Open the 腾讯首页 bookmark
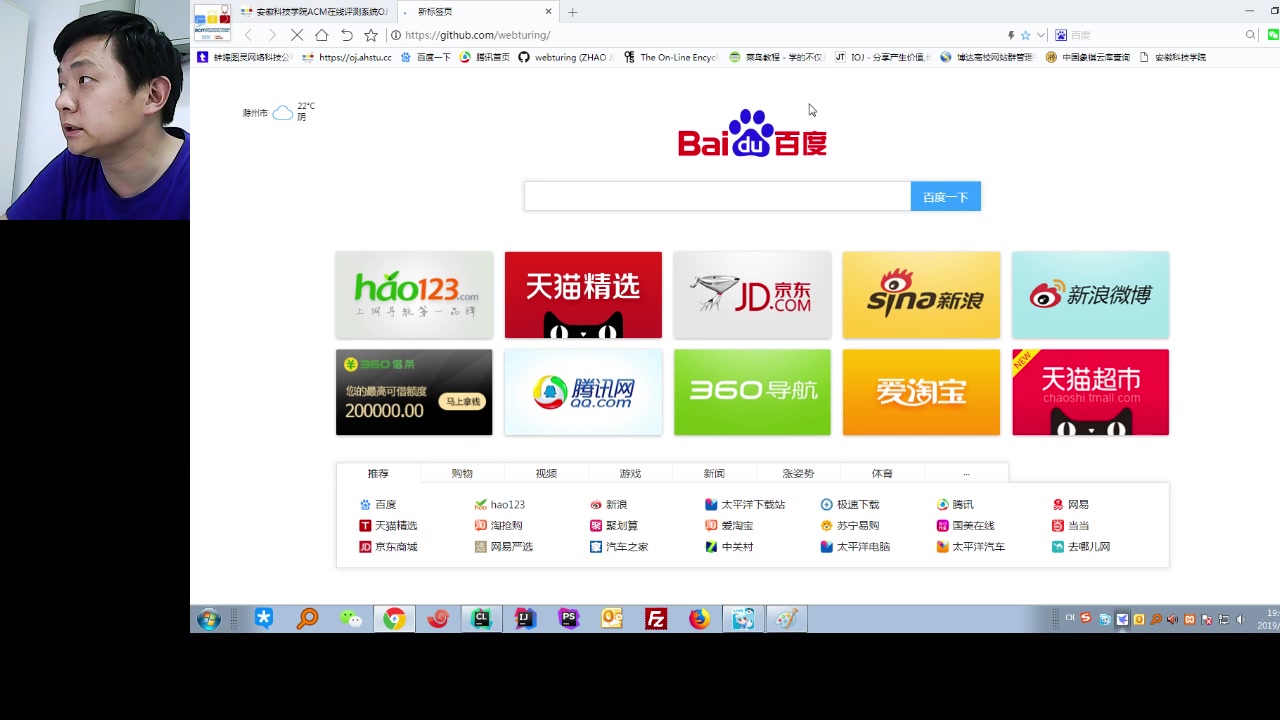Image resolution: width=1280 pixels, height=720 pixels. (485, 57)
